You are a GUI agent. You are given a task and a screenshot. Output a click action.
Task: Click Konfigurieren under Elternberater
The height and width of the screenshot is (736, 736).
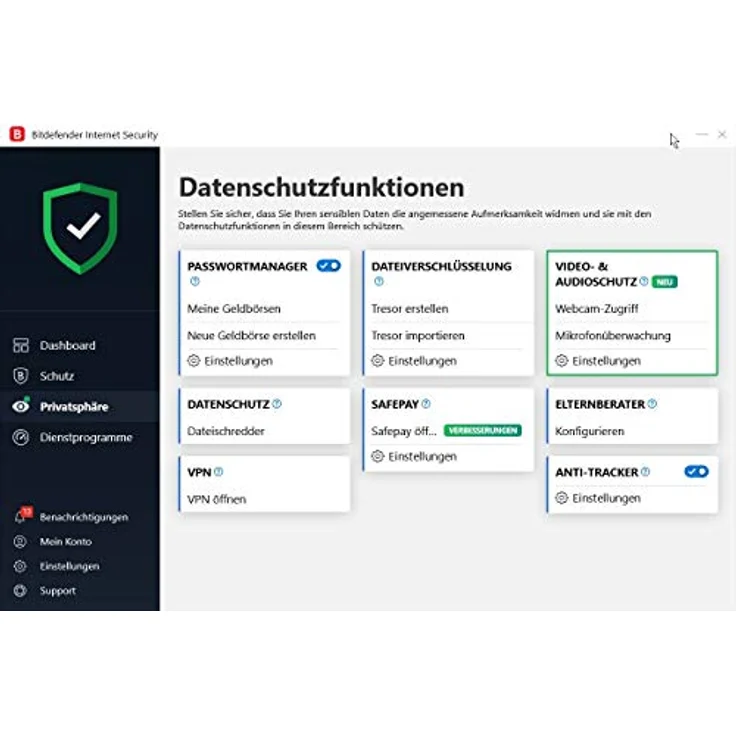590,431
